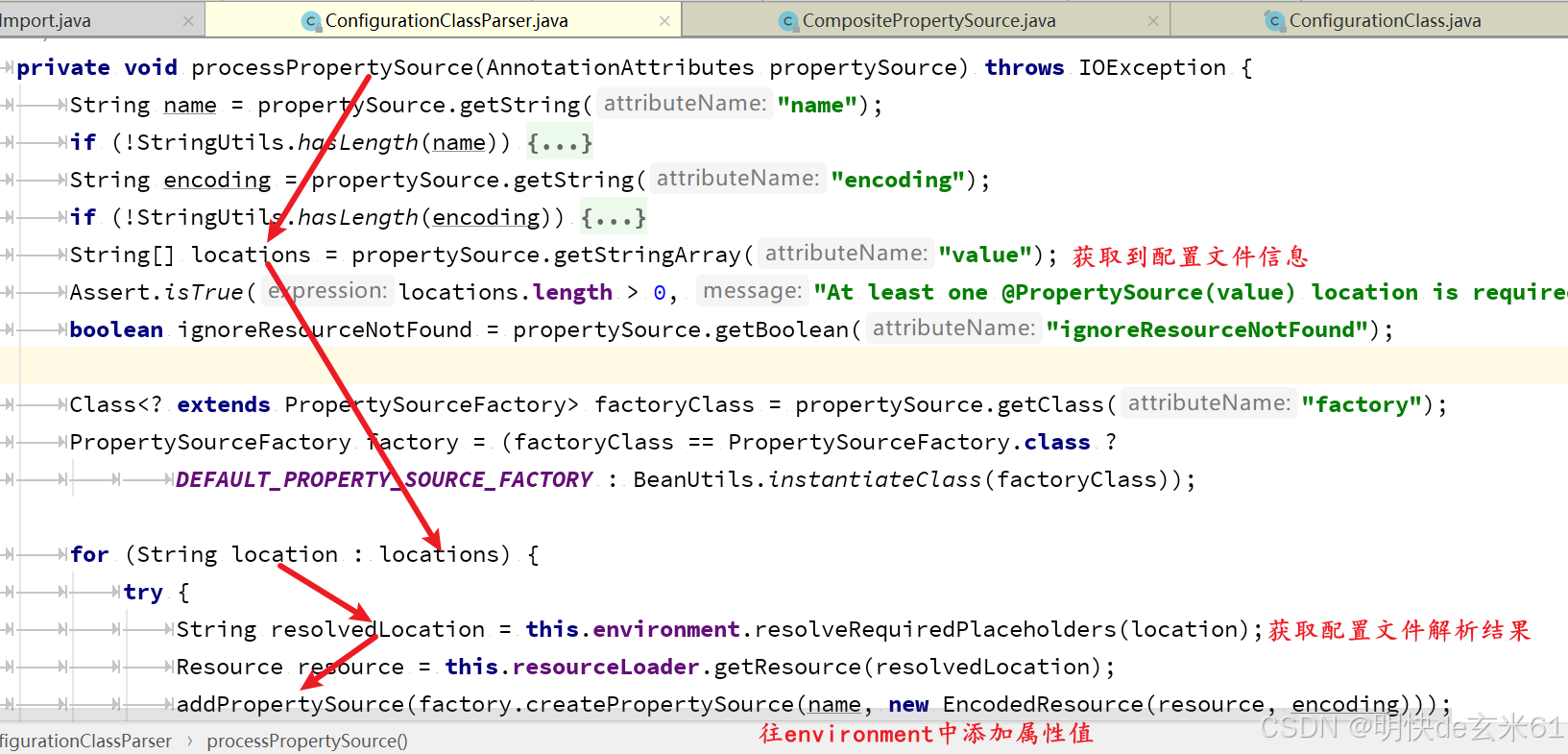The image size is (1568, 754).
Task: Click the "encoding" string literal
Action: coord(898,180)
